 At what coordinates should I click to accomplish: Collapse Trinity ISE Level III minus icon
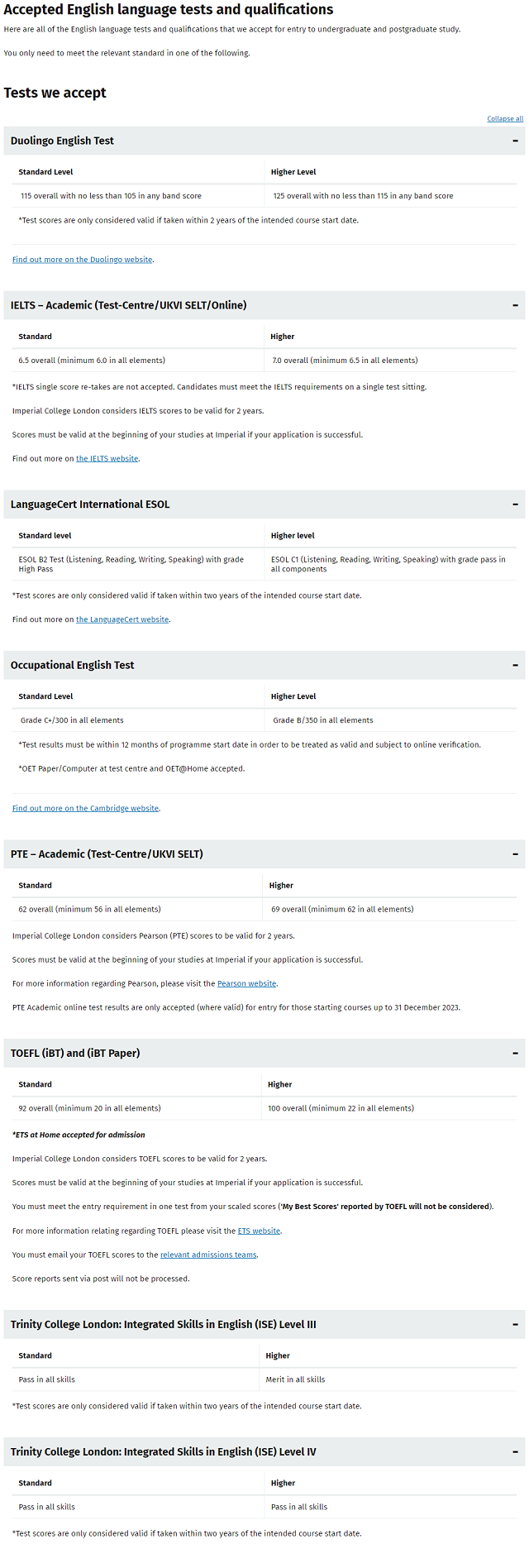point(515,1325)
